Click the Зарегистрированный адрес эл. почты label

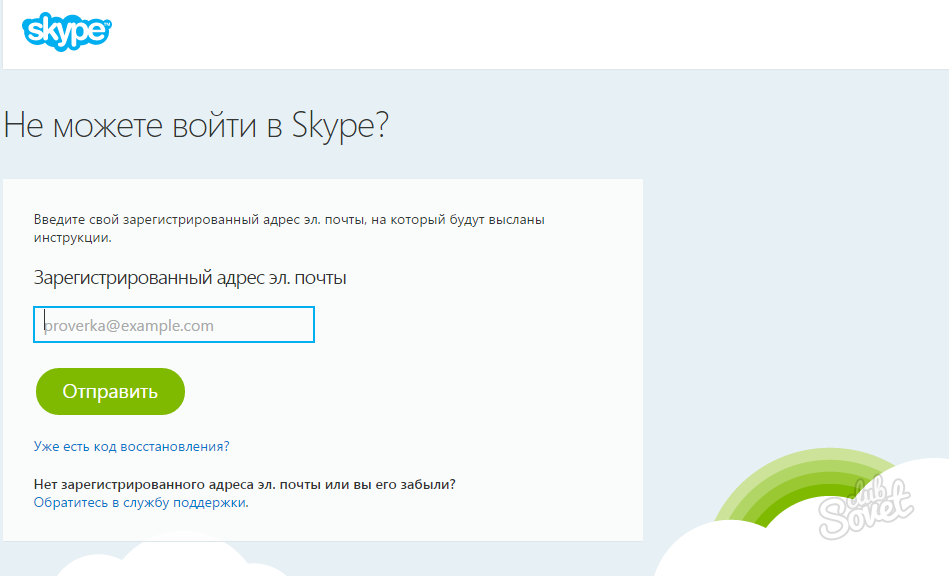(190, 277)
